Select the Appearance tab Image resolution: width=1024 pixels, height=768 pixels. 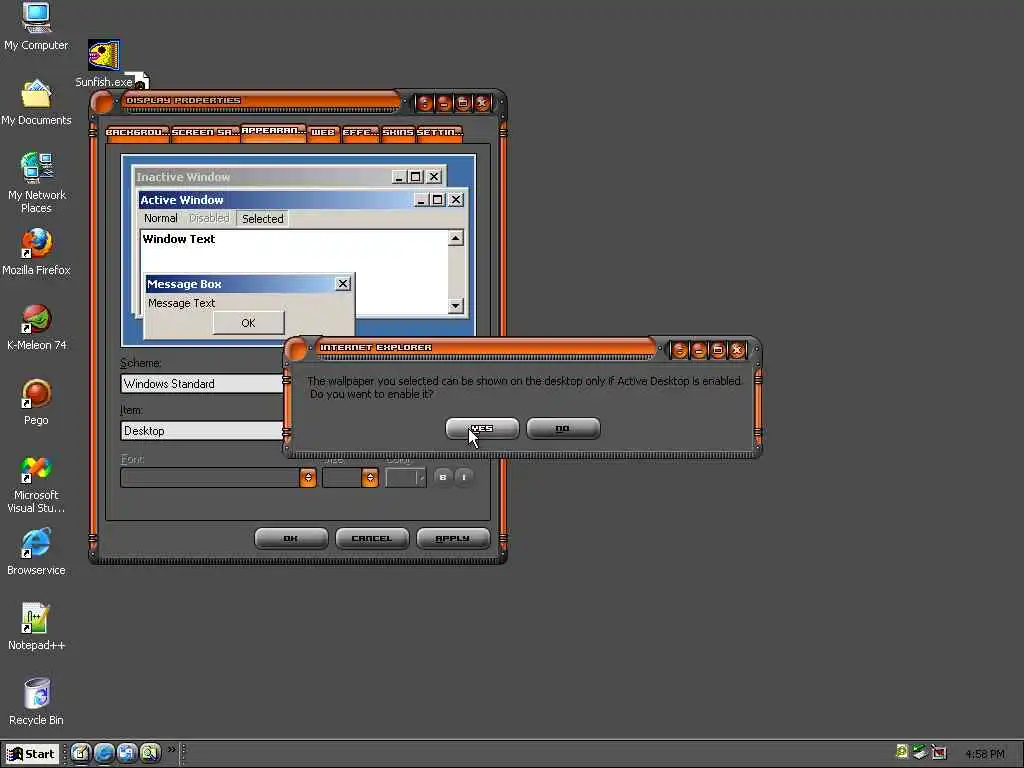(274, 131)
